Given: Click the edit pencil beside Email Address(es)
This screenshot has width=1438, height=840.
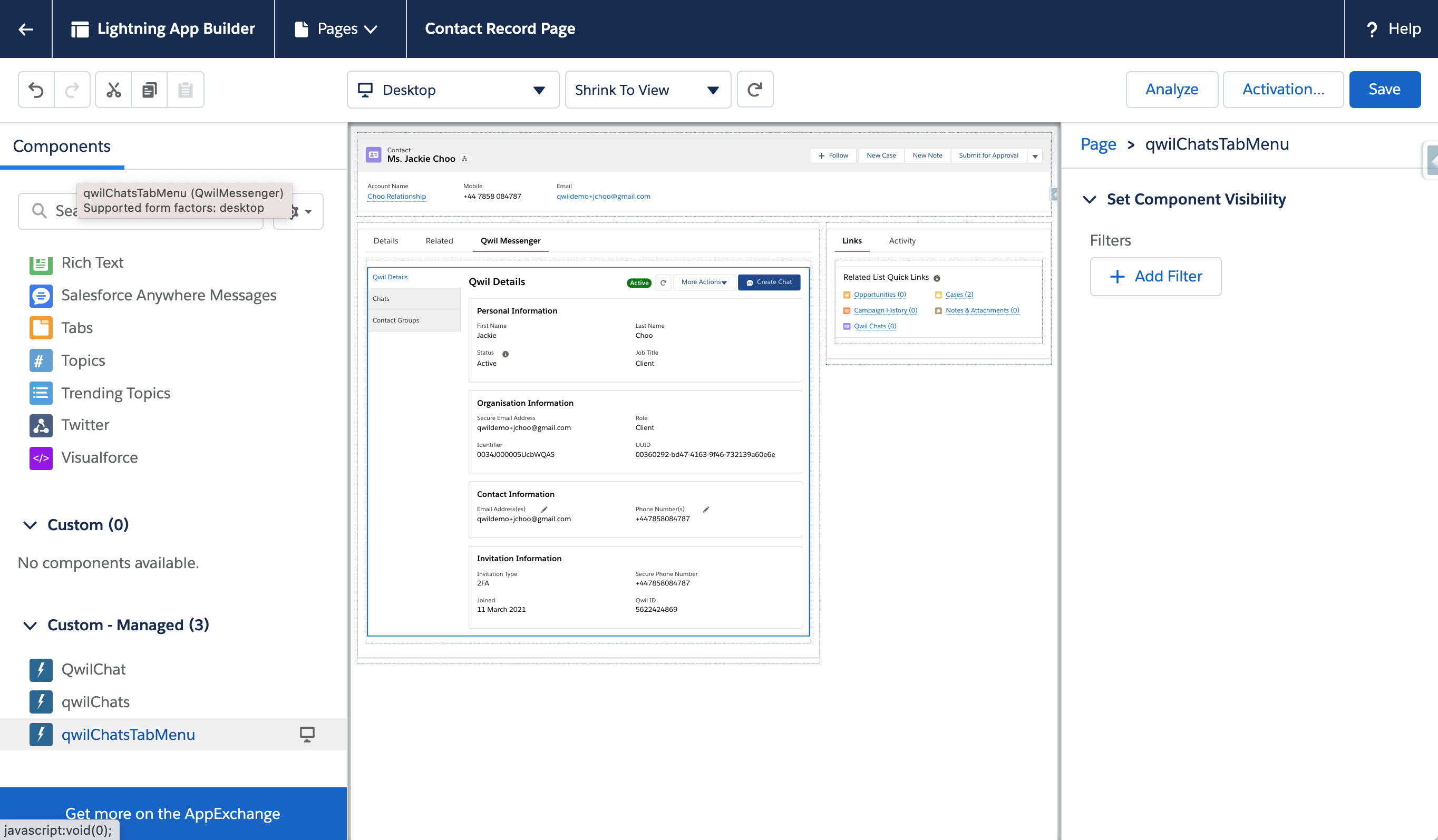Looking at the screenshot, I should coord(545,510).
